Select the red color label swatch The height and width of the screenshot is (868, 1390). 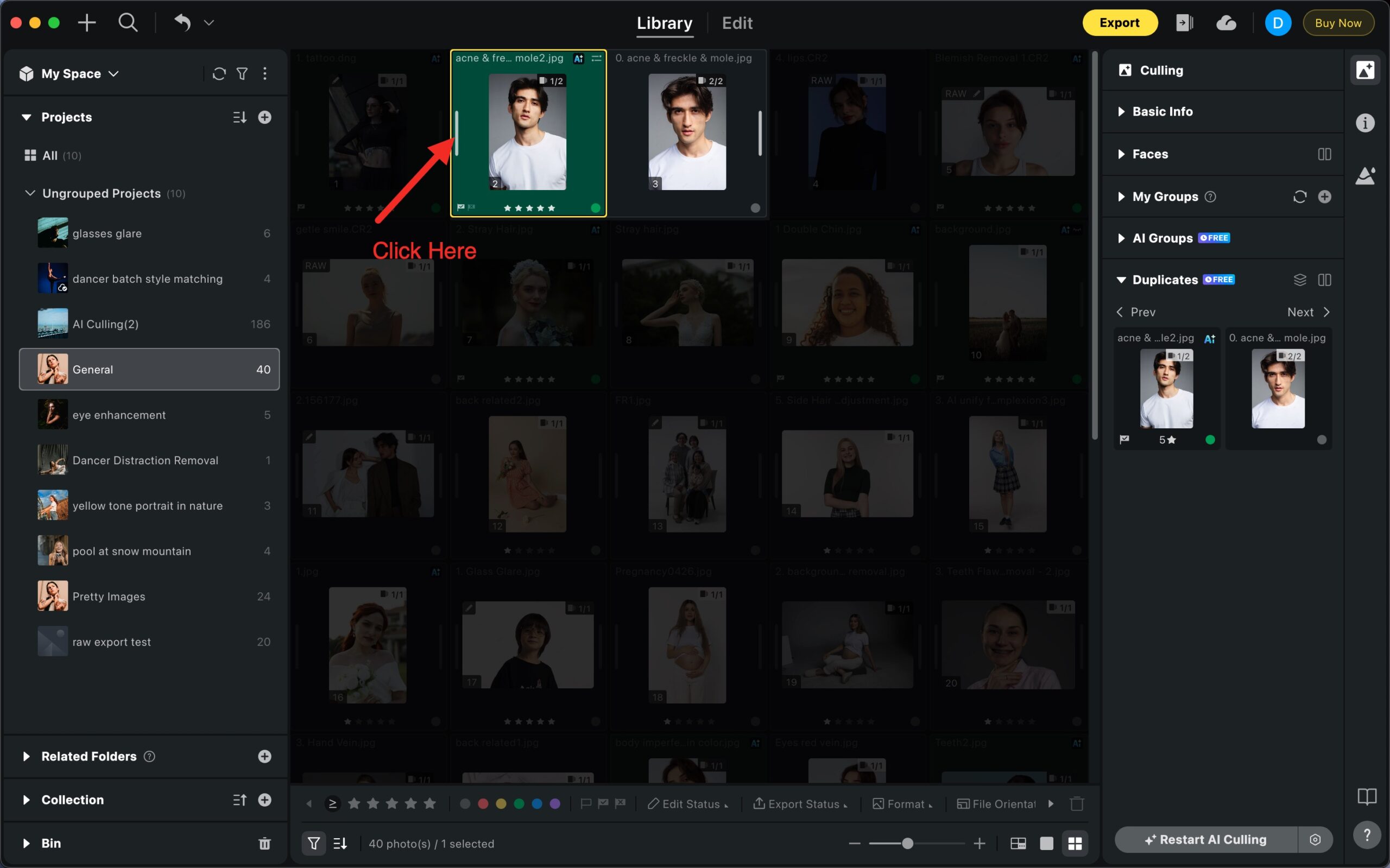(483, 804)
